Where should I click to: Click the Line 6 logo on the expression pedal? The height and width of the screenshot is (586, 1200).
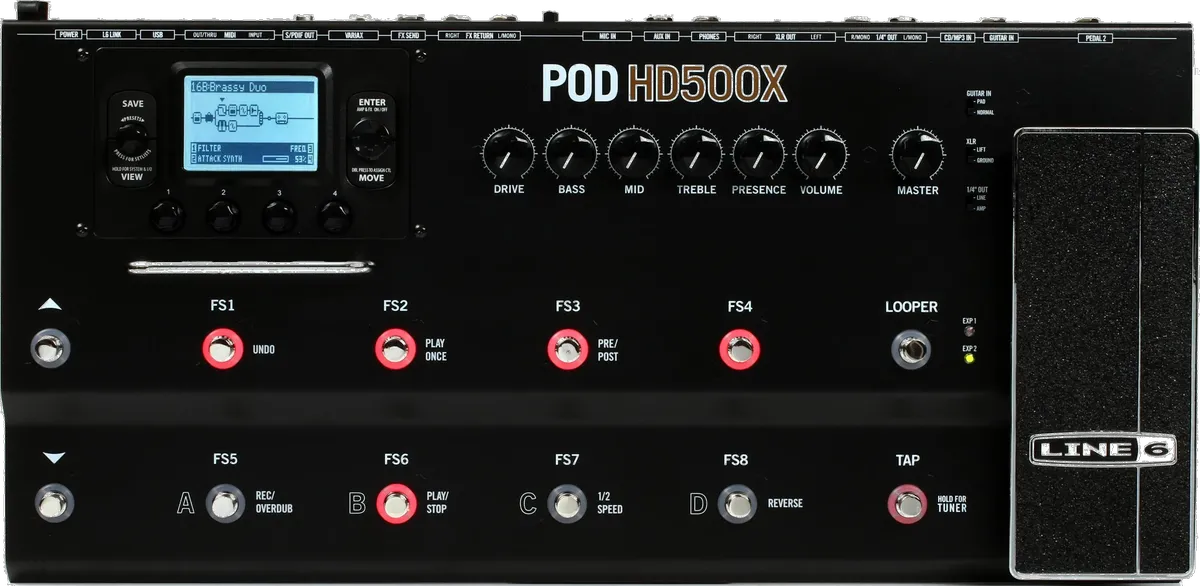[x=1103, y=447]
